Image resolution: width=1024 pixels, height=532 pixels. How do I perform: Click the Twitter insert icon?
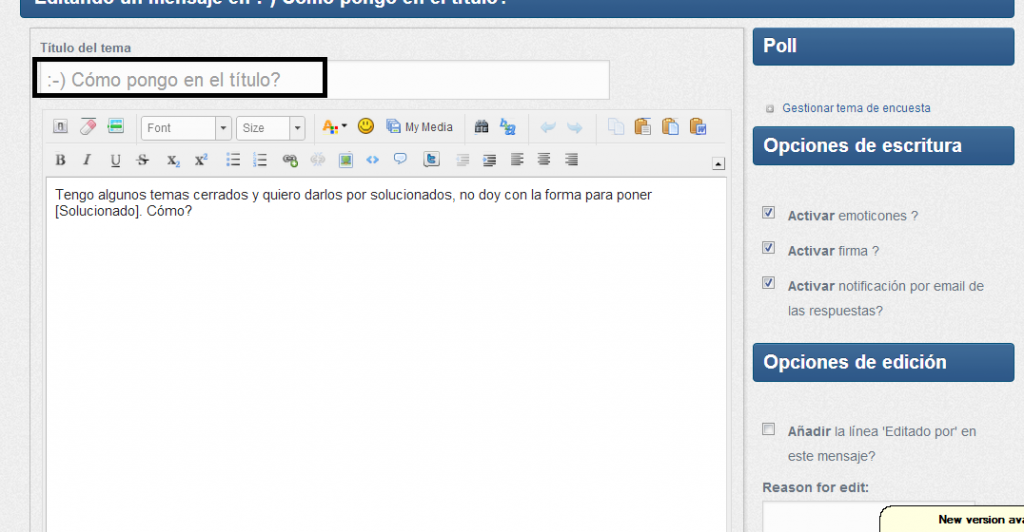(x=431, y=160)
